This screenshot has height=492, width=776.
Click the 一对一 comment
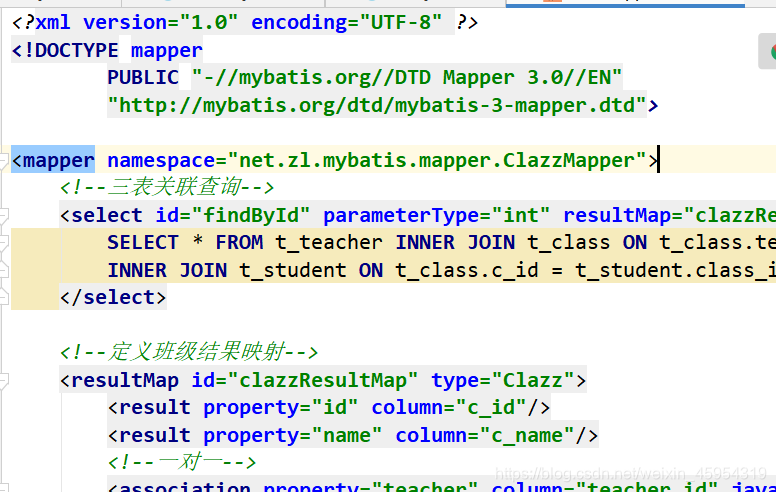(x=182, y=462)
